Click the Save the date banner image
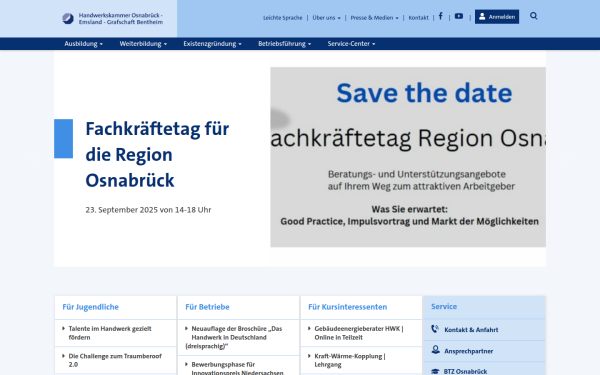The width and height of the screenshot is (600, 375). pyautogui.click(x=408, y=157)
